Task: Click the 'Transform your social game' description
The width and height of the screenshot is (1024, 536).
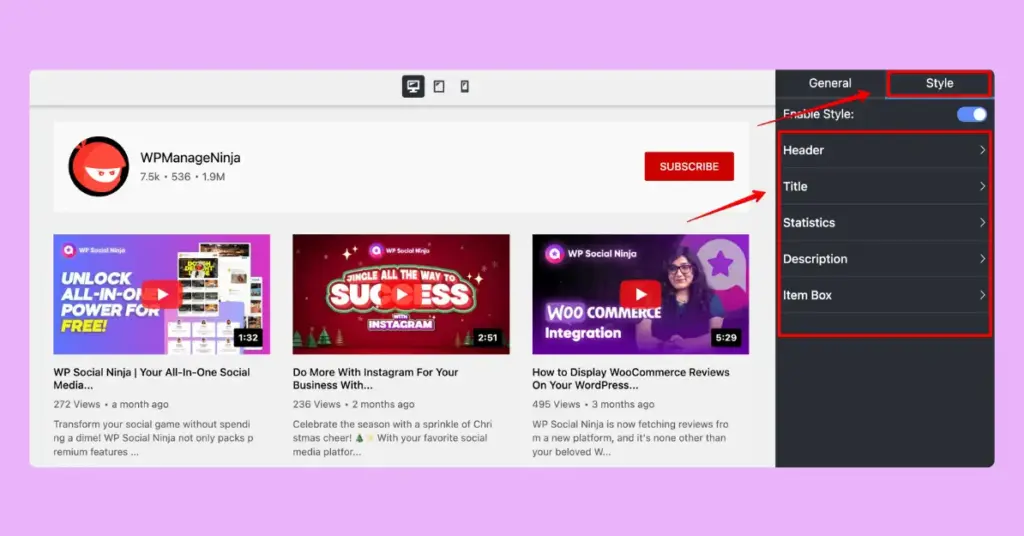Action: [153, 438]
